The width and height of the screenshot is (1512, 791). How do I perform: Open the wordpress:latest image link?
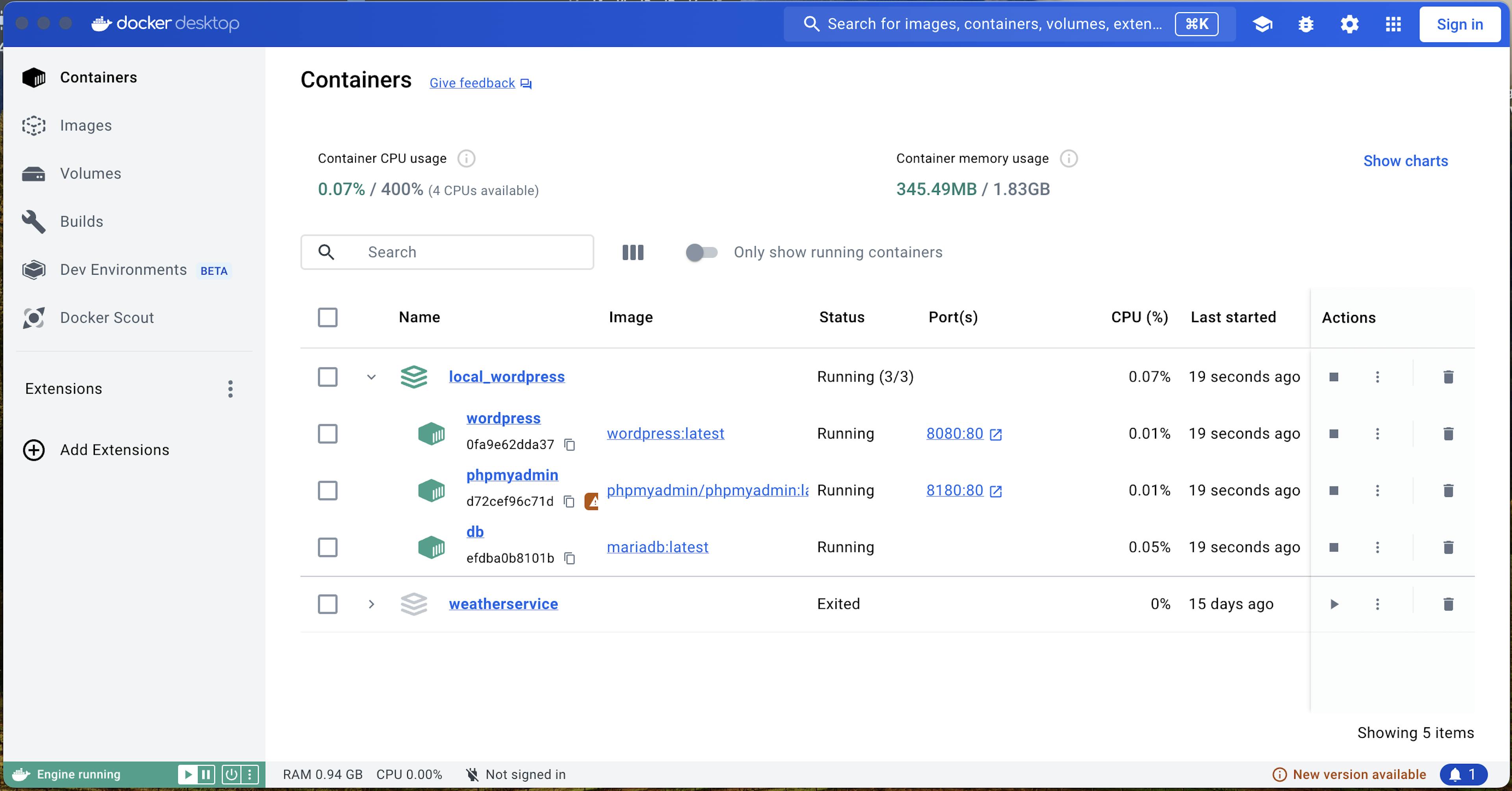click(665, 433)
